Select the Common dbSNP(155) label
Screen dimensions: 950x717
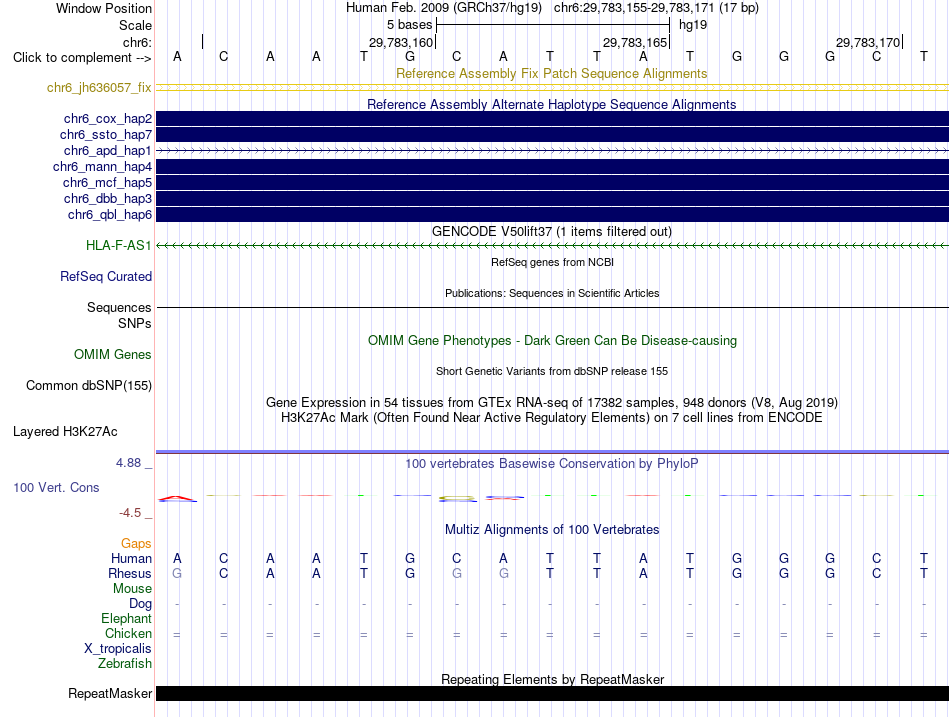point(89,385)
